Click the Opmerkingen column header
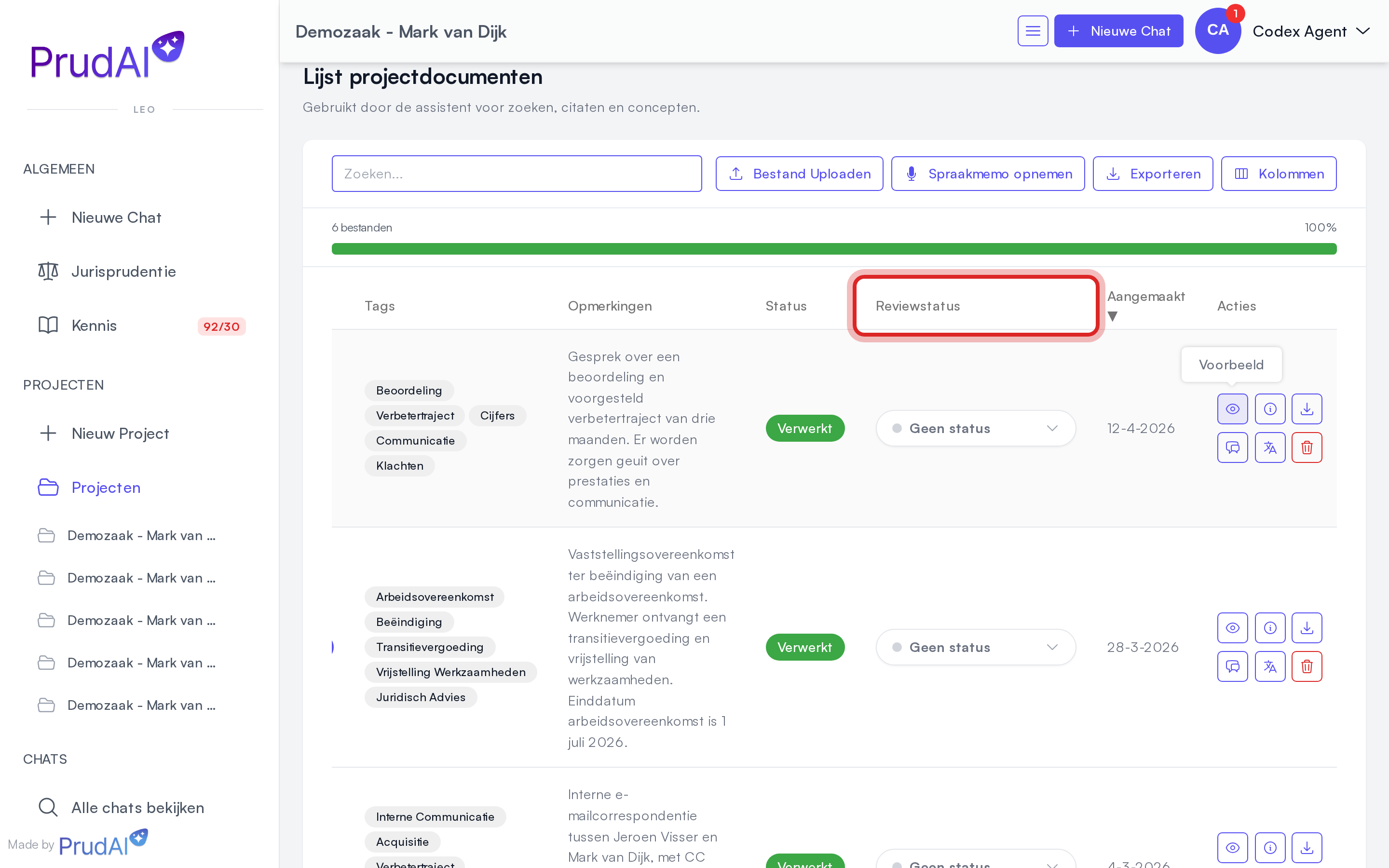The height and width of the screenshot is (868, 1389). (610, 306)
